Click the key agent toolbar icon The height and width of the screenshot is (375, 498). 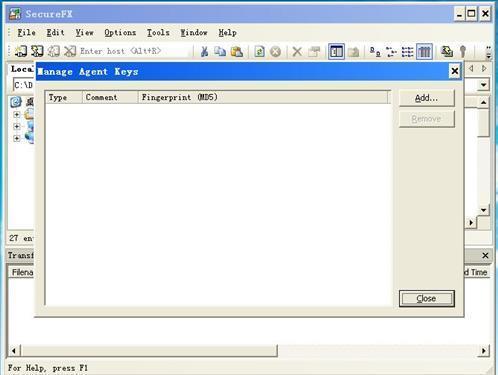[x=463, y=52]
